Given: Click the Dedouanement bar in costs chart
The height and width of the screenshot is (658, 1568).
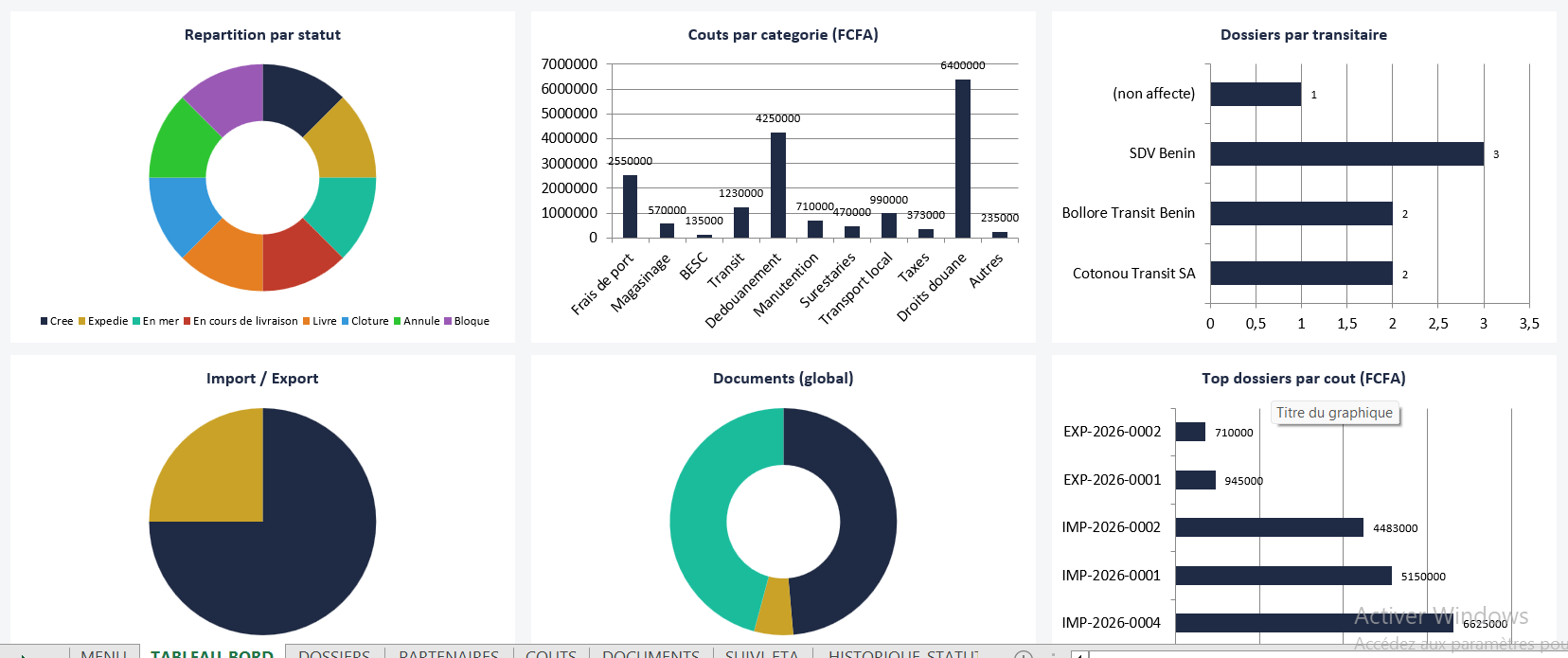Looking at the screenshot, I should (778, 185).
